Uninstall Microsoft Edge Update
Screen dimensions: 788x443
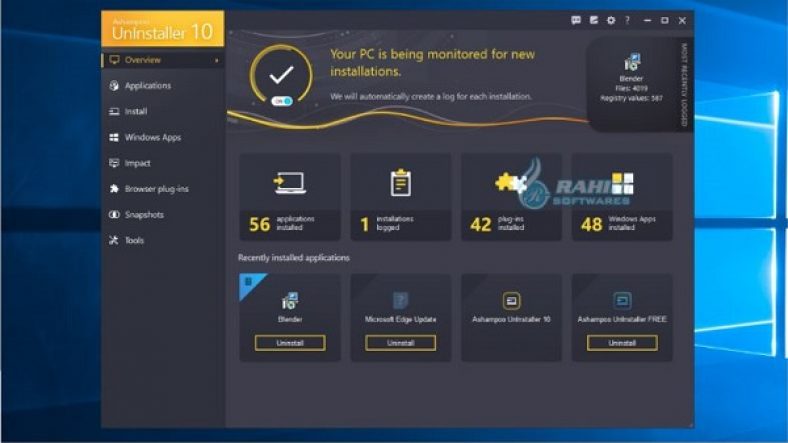tap(401, 343)
